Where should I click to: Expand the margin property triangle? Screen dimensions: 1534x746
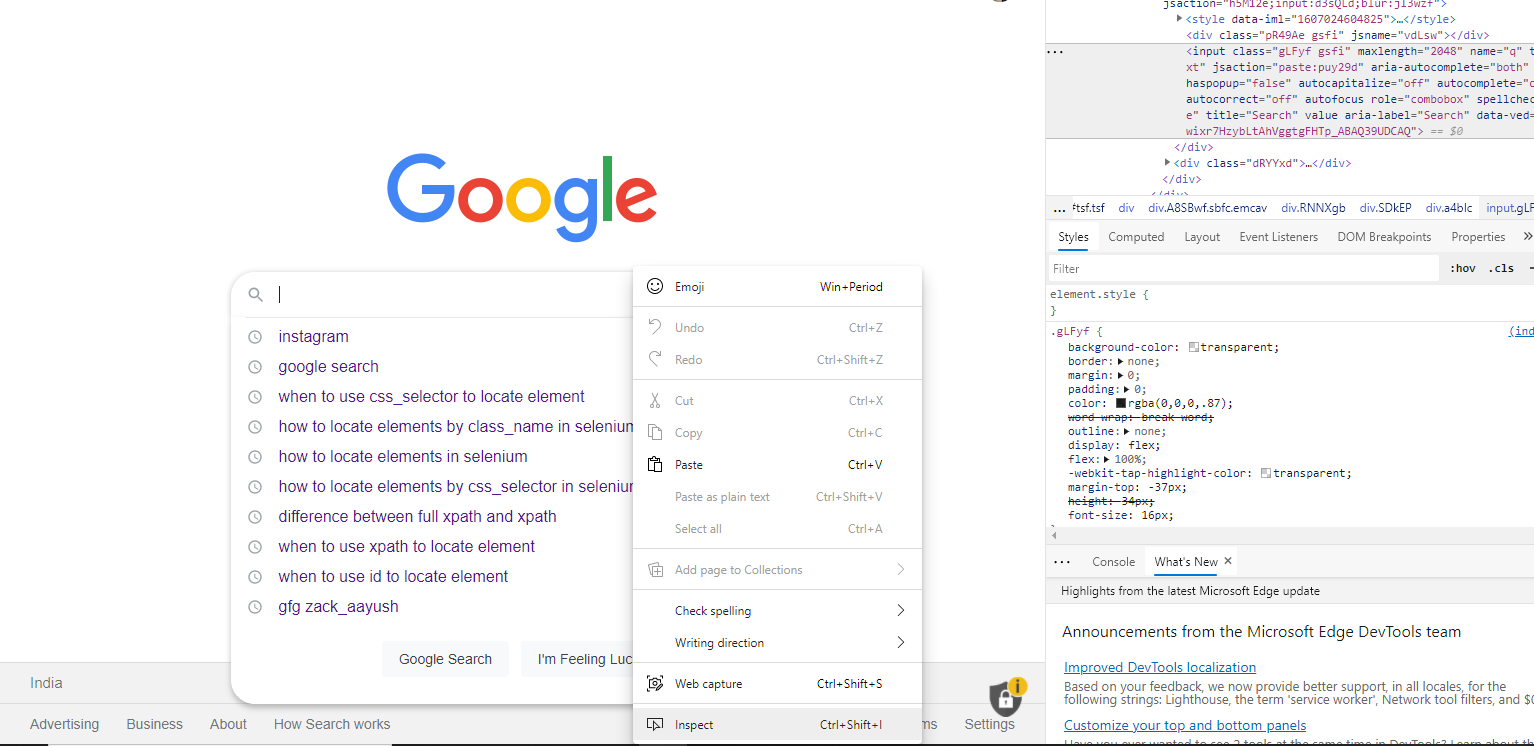(1121, 375)
